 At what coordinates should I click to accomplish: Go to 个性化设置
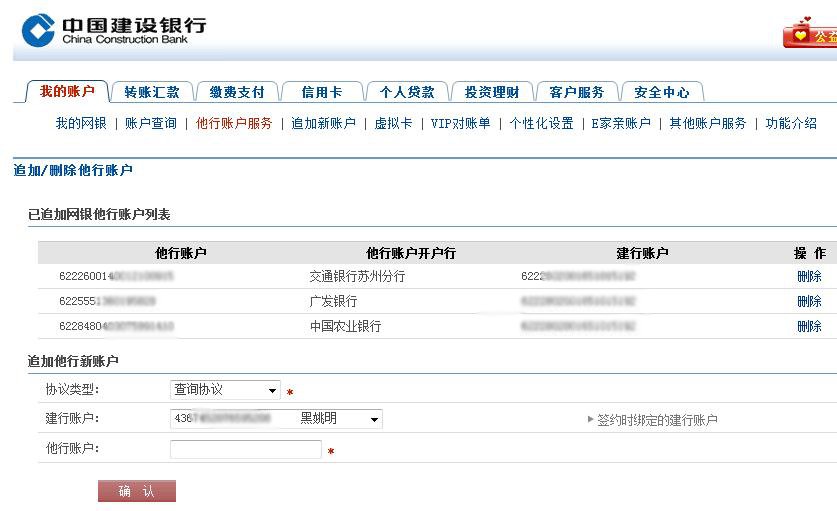pos(542,123)
